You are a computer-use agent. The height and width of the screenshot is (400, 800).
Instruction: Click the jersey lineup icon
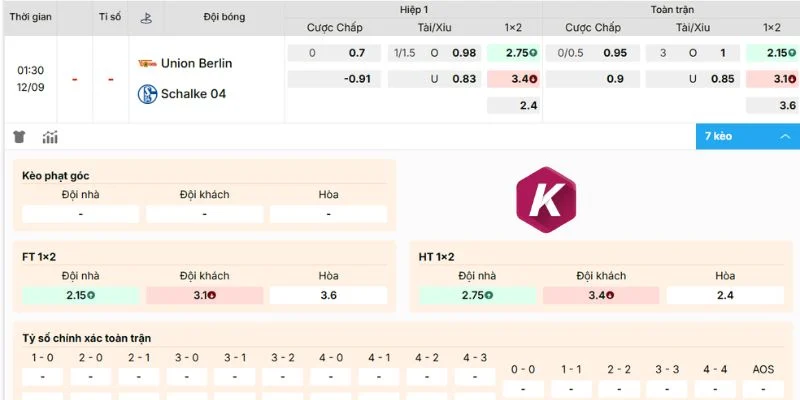[x=19, y=137]
